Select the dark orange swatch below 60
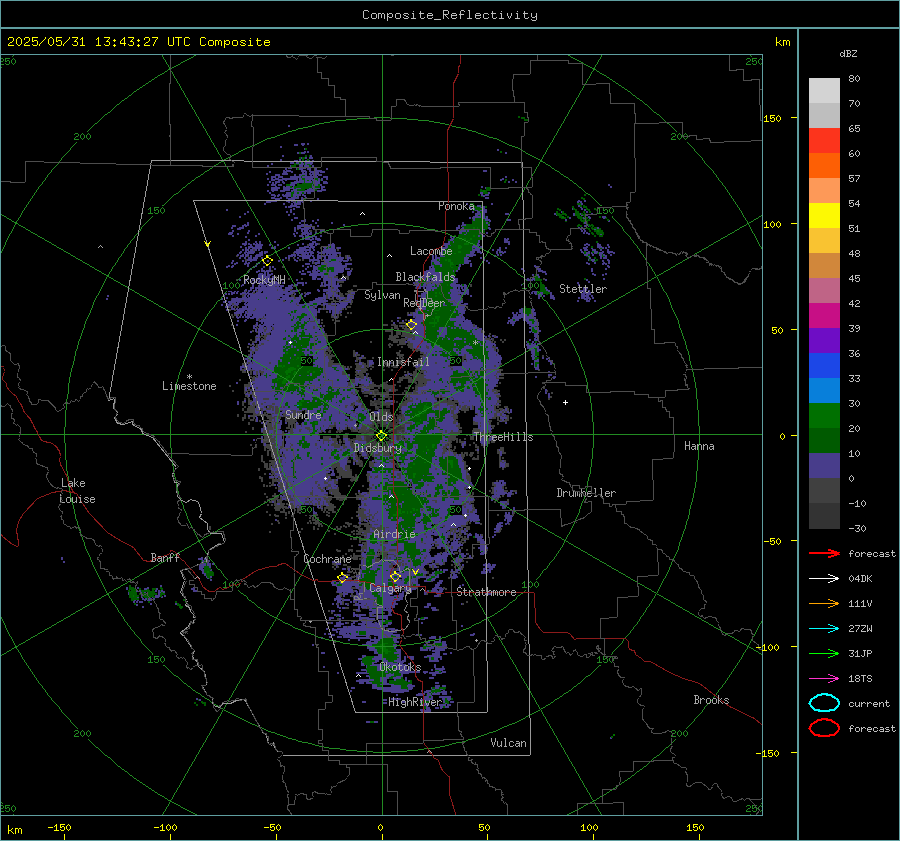900x841 pixels. point(824,165)
